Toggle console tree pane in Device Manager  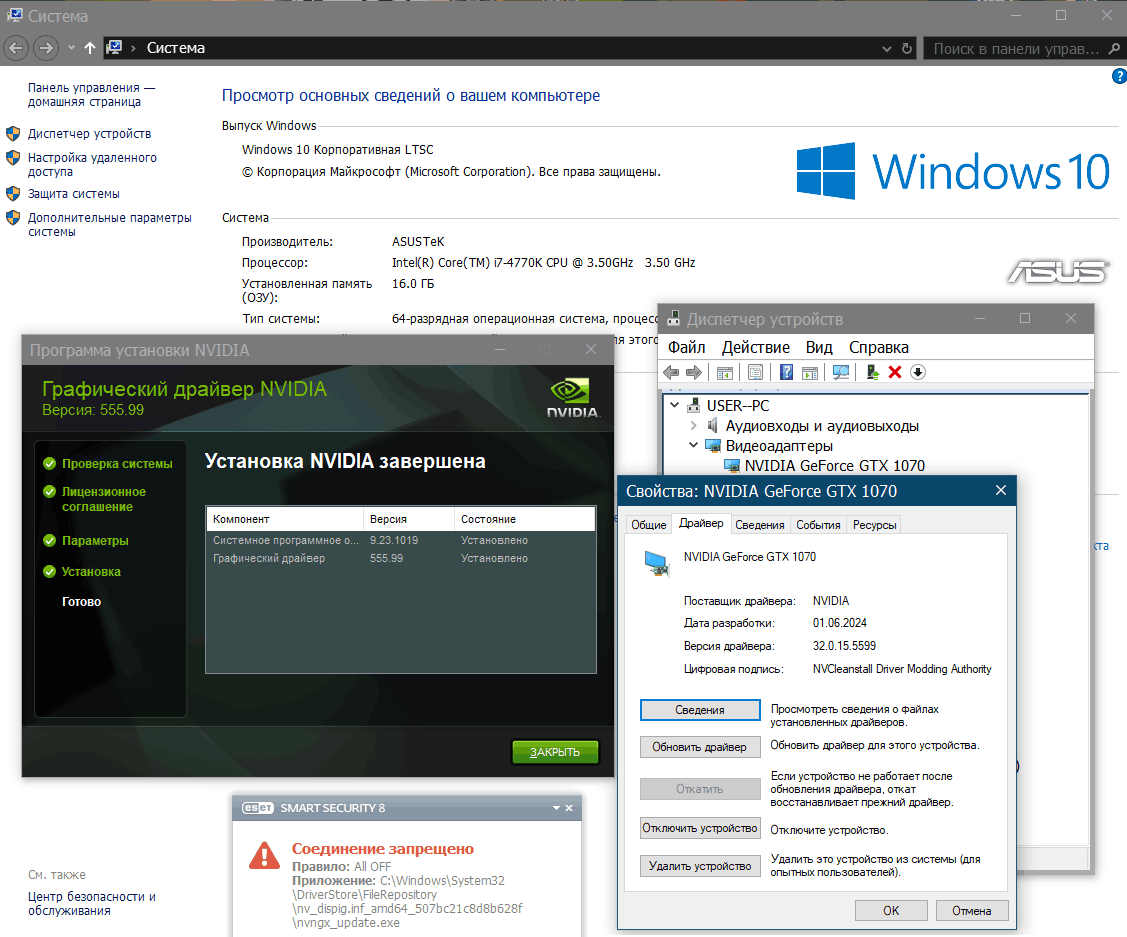[x=724, y=372]
